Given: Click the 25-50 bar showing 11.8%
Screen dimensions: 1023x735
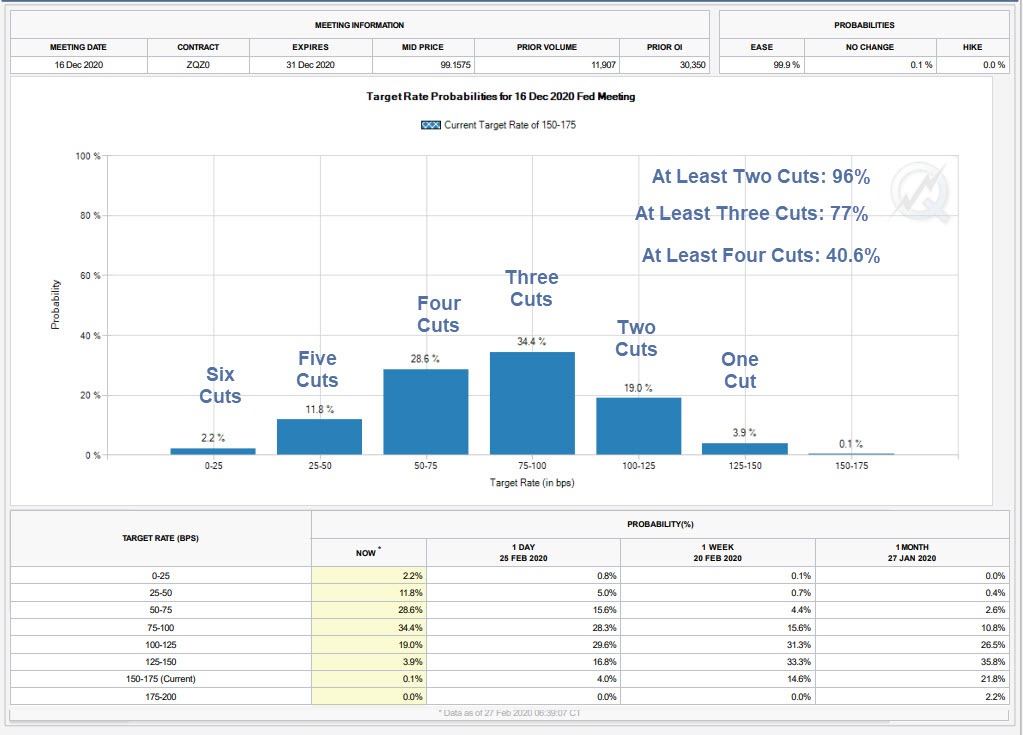Looking at the screenshot, I should click(x=319, y=436).
